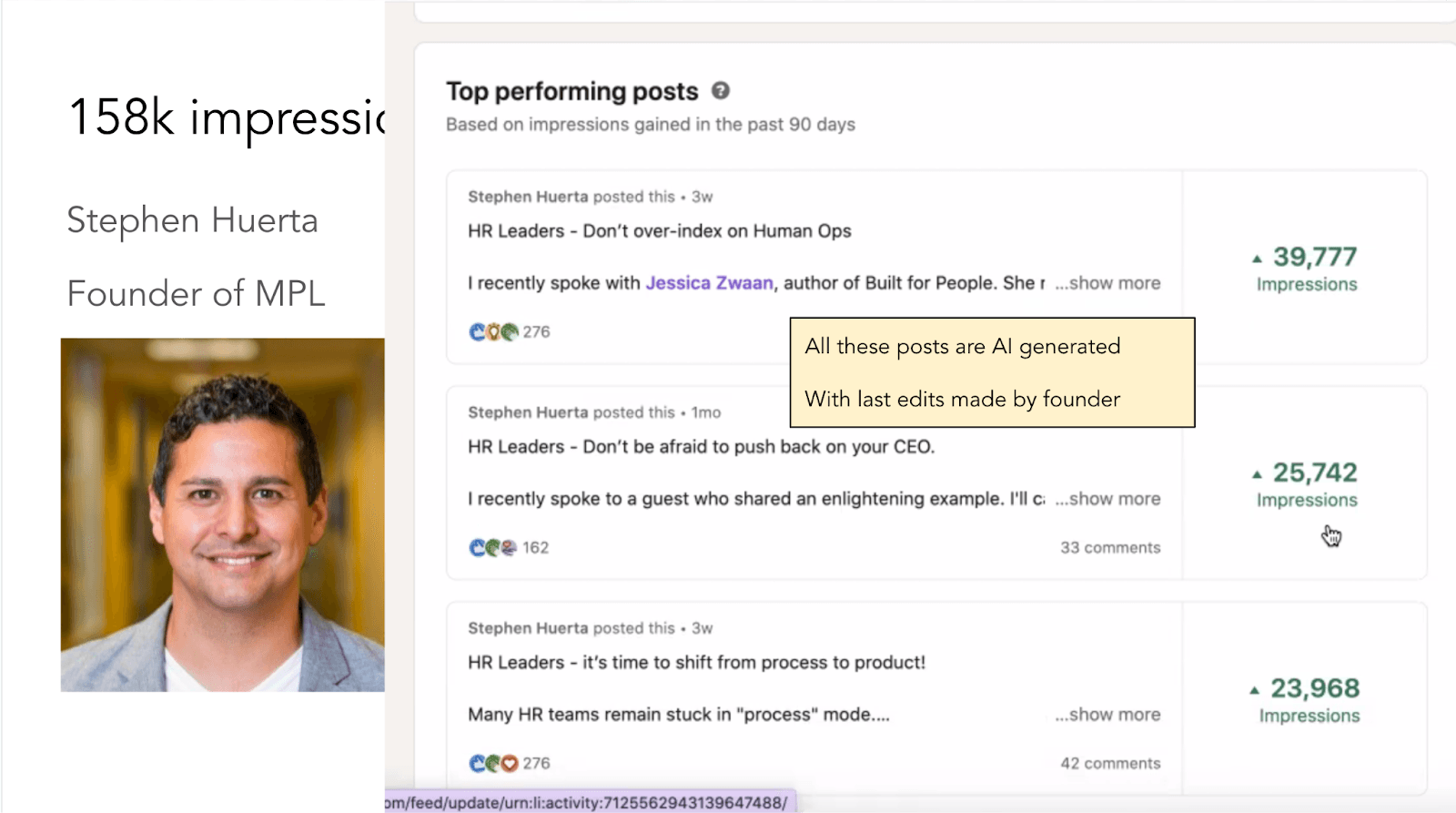Screen dimensions: 1456x813
Task: Open post titled Don't over-index on Human Ops
Action: pos(660,231)
